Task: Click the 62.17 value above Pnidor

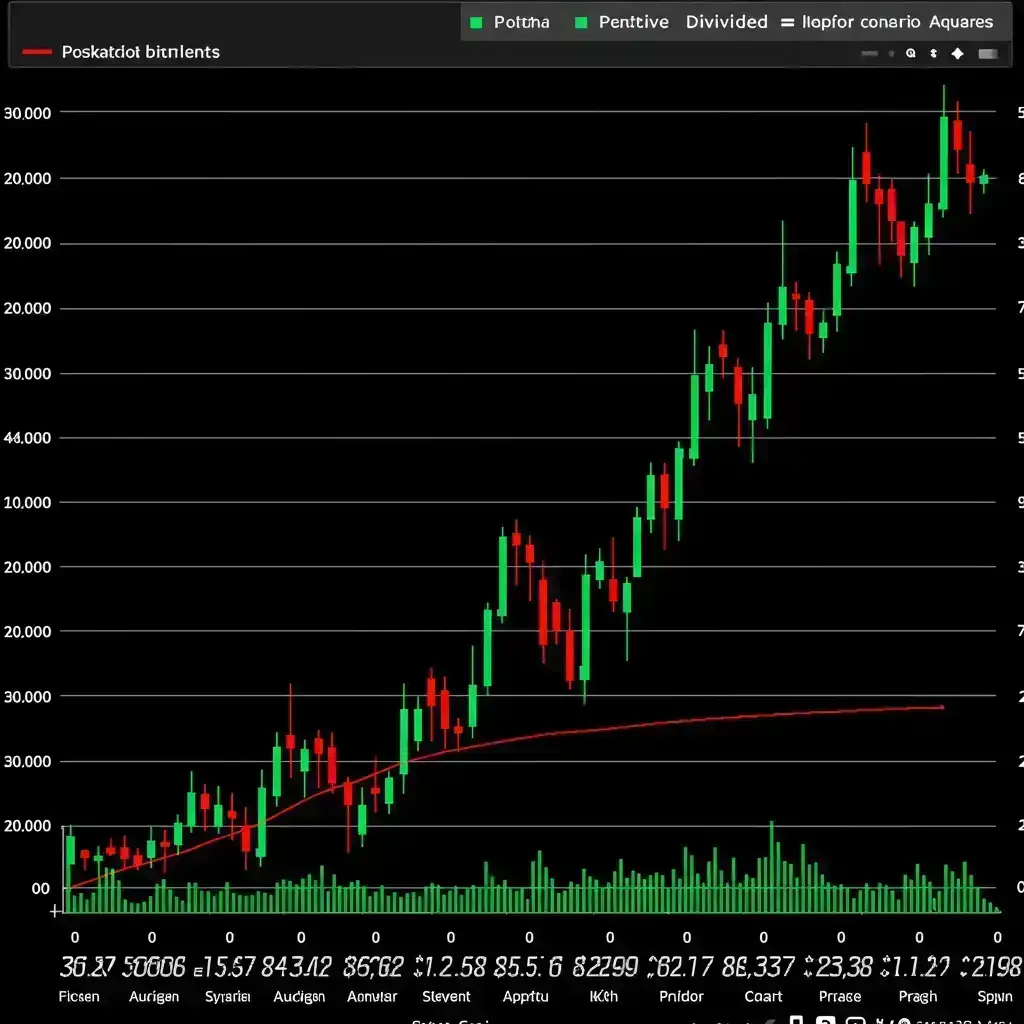Action: click(680, 967)
